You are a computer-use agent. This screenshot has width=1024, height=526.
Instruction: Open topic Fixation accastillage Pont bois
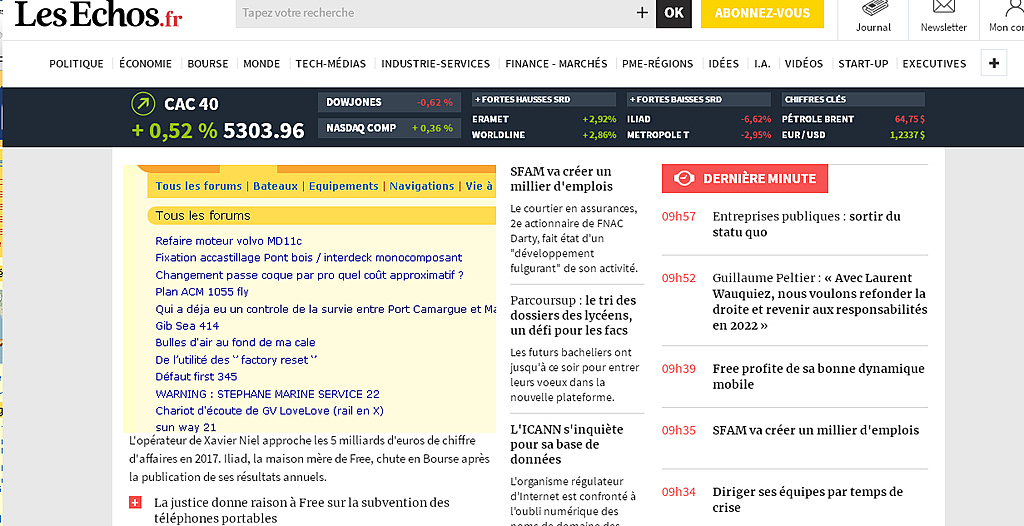(309, 258)
